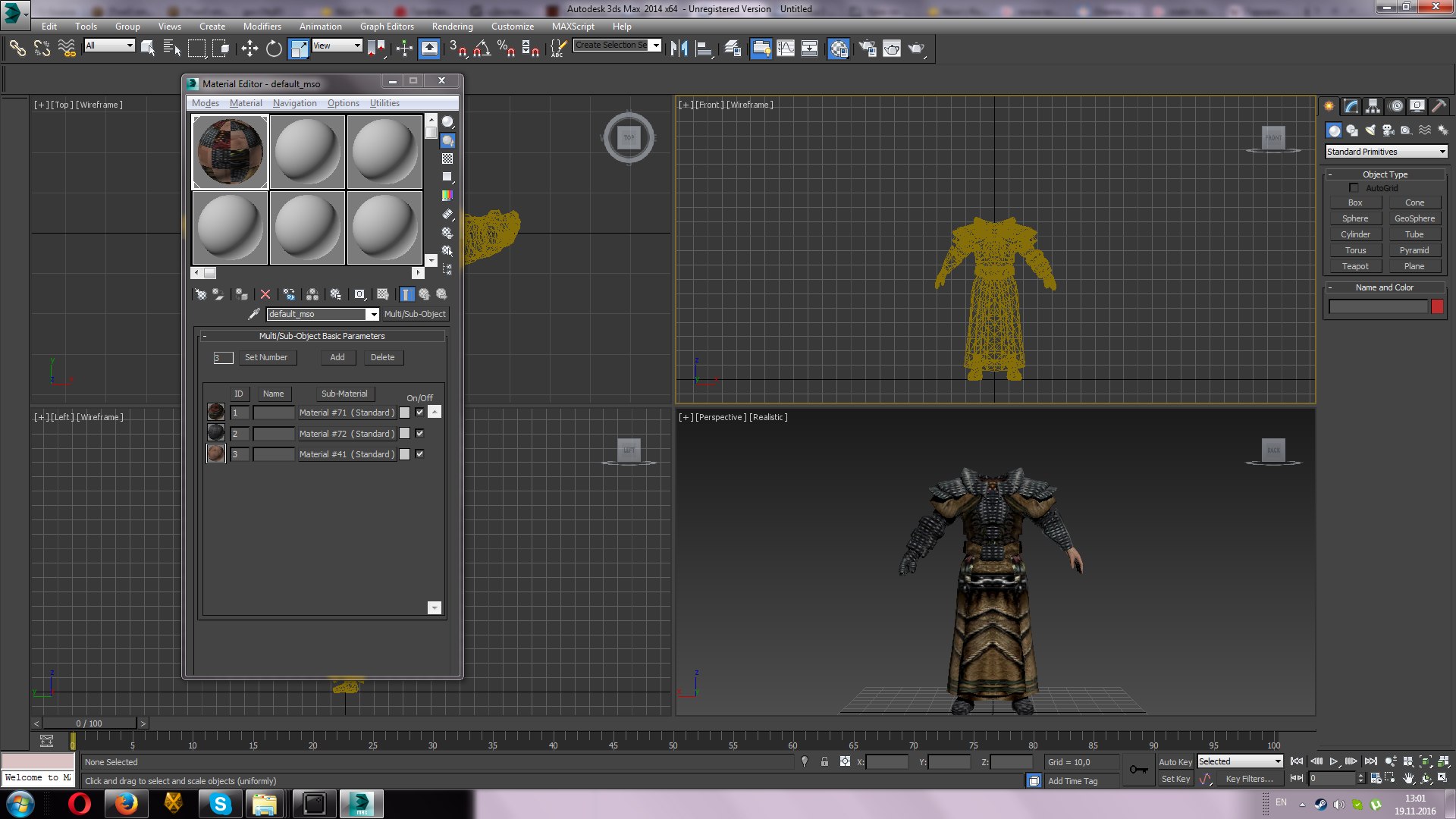
Task: Select the first material sample sphere slot
Action: tap(230, 152)
